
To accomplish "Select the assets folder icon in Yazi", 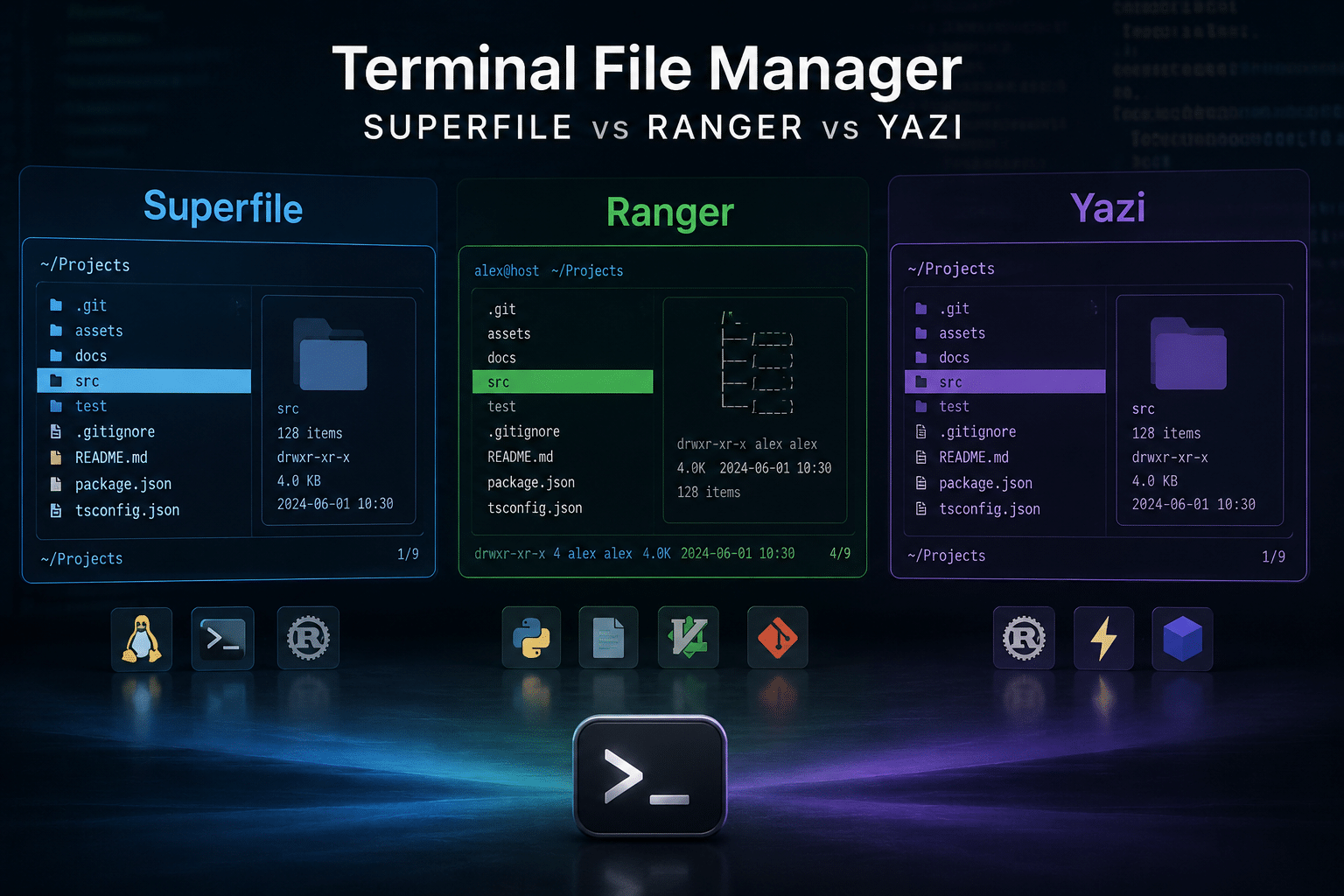I will tap(920, 333).
